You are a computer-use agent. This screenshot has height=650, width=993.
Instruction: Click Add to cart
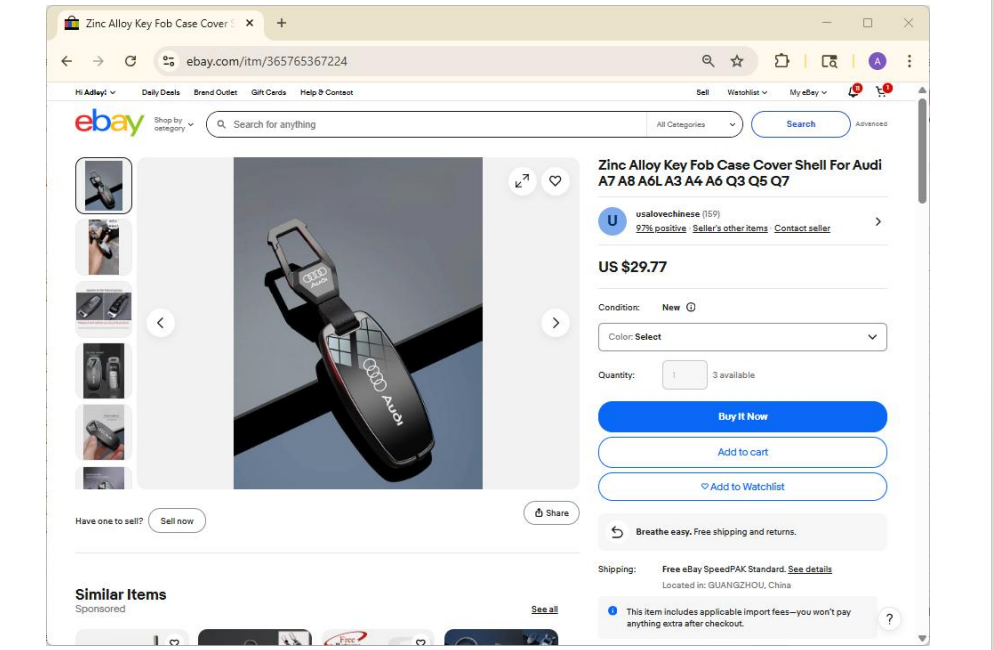tap(742, 452)
